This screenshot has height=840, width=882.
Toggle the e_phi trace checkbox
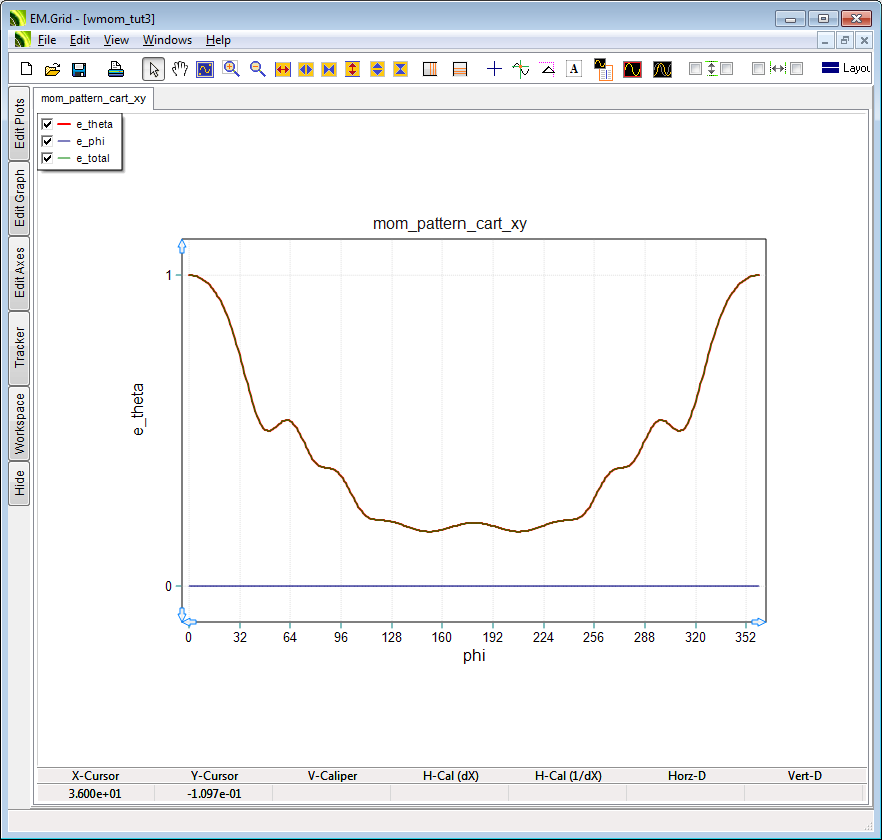click(x=47, y=141)
